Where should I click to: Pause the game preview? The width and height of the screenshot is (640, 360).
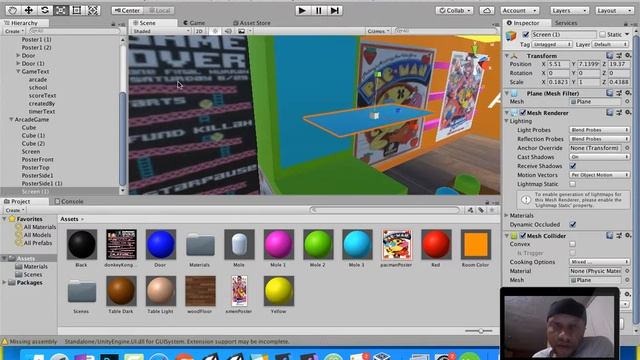(318, 10)
